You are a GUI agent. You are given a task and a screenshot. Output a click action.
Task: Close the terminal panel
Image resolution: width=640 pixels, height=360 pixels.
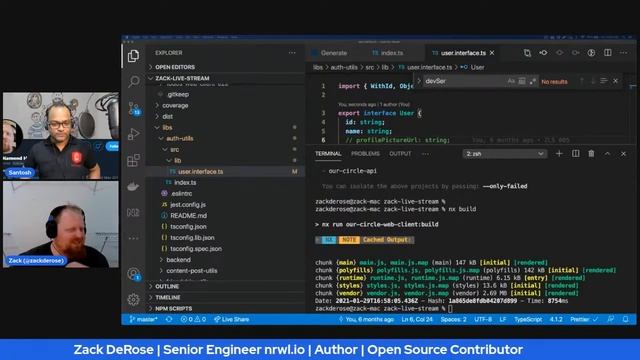(623, 153)
